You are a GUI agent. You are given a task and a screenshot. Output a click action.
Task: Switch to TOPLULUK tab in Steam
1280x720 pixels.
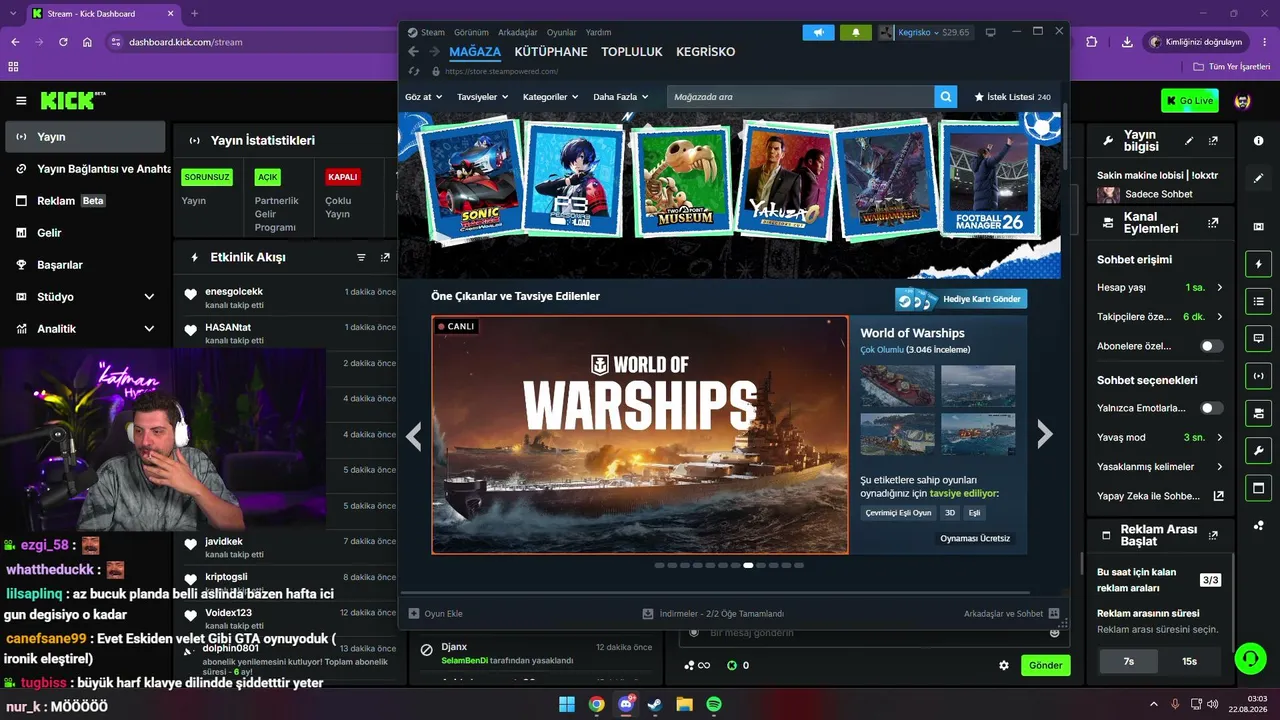click(x=632, y=52)
